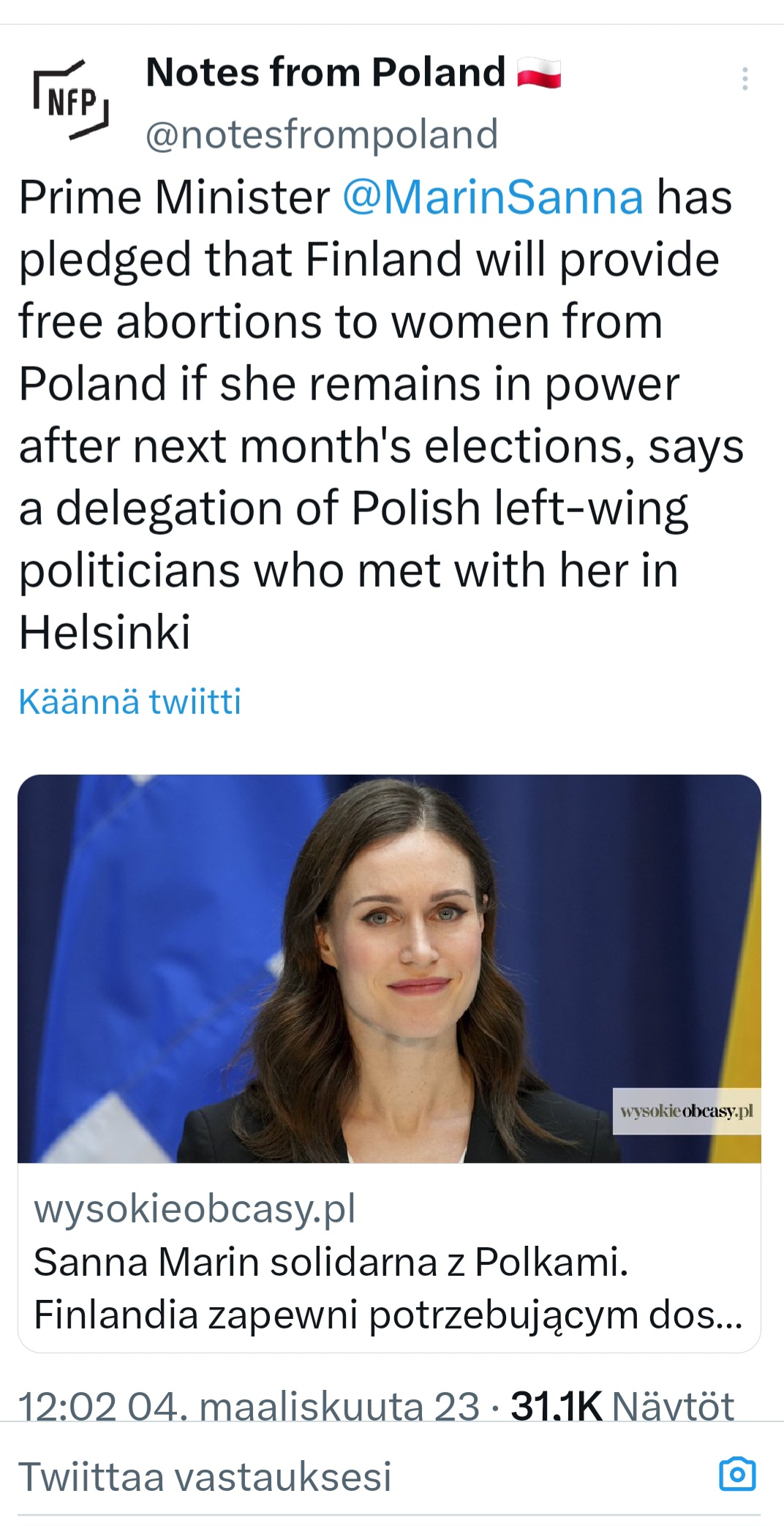Open the 31.1K view count
This screenshot has width=784, height=1526.
click(556, 1406)
